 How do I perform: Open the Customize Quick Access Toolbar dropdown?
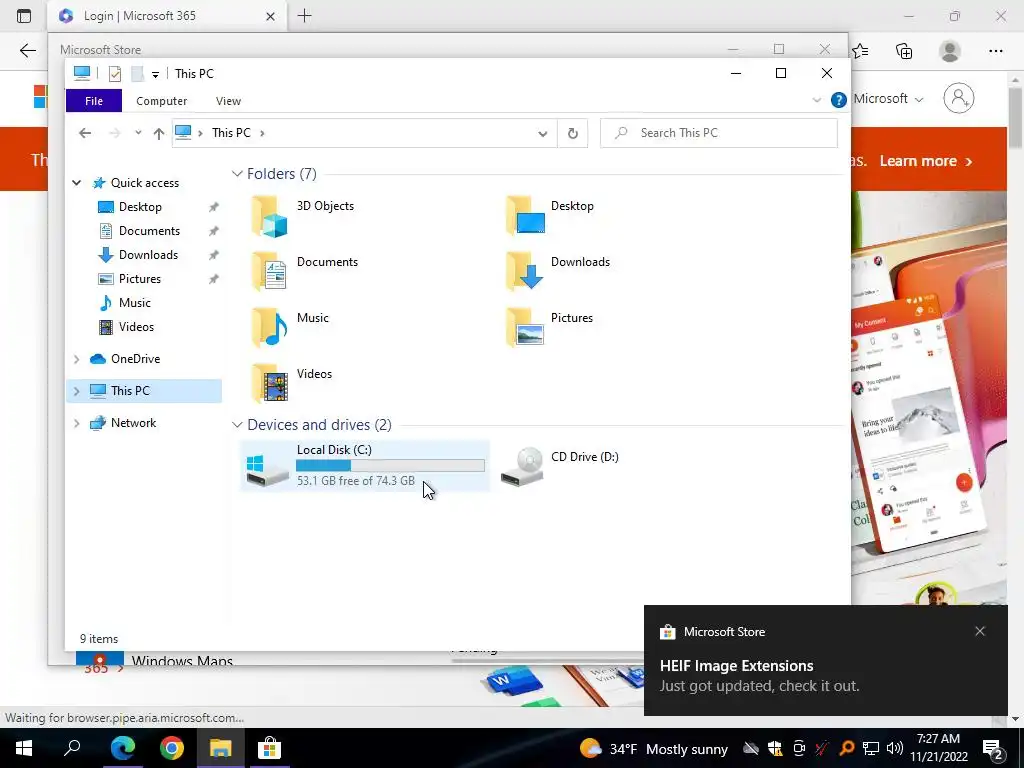pyautogui.click(x=155, y=74)
